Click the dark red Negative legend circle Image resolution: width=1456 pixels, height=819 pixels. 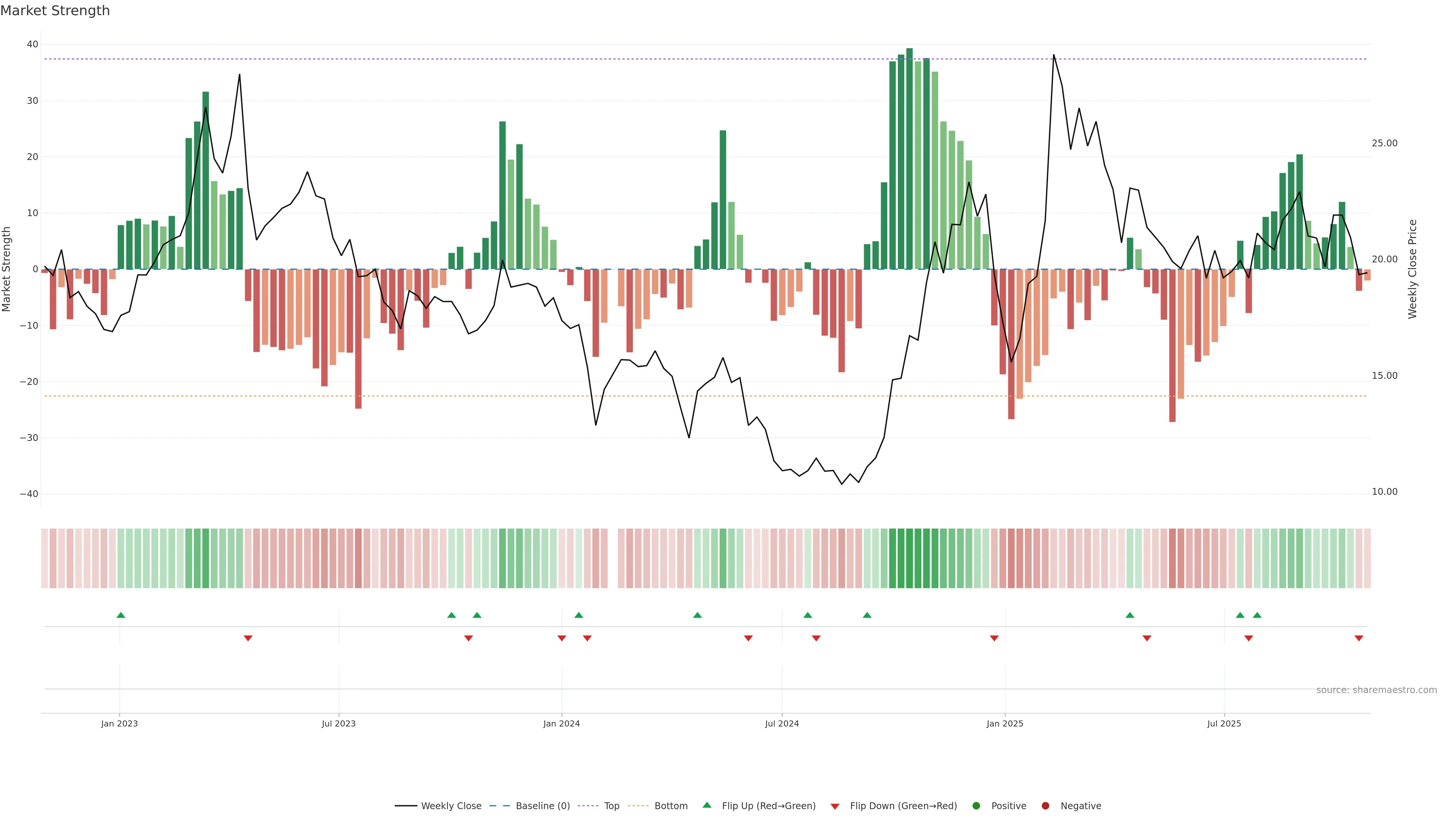1045,806
